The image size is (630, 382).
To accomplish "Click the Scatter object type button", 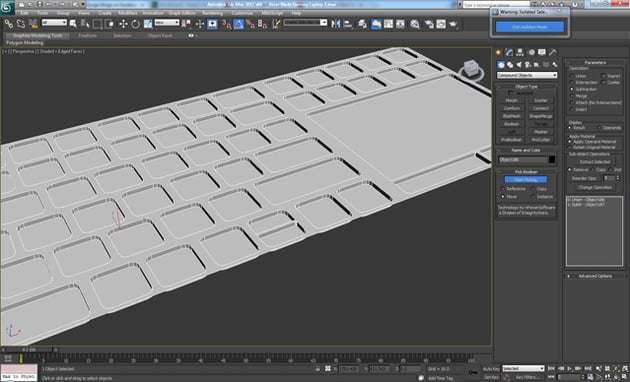I will pyautogui.click(x=541, y=100).
